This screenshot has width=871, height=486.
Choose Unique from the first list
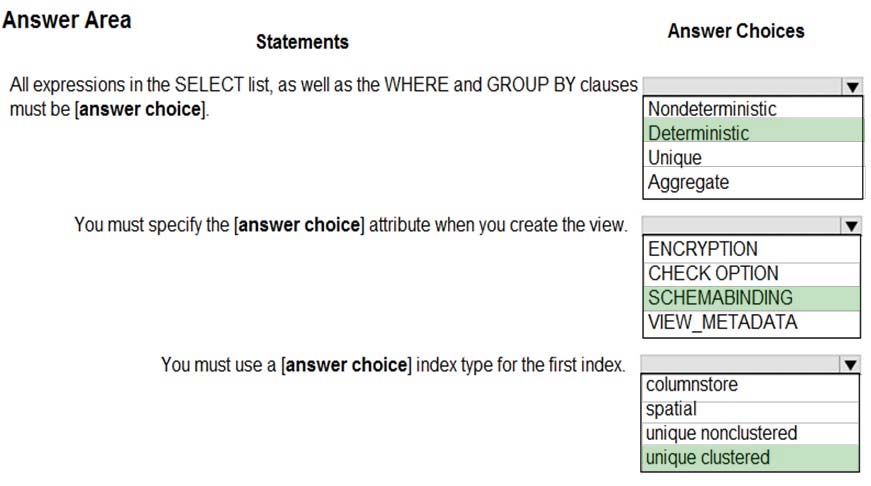pyautogui.click(x=753, y=157)
